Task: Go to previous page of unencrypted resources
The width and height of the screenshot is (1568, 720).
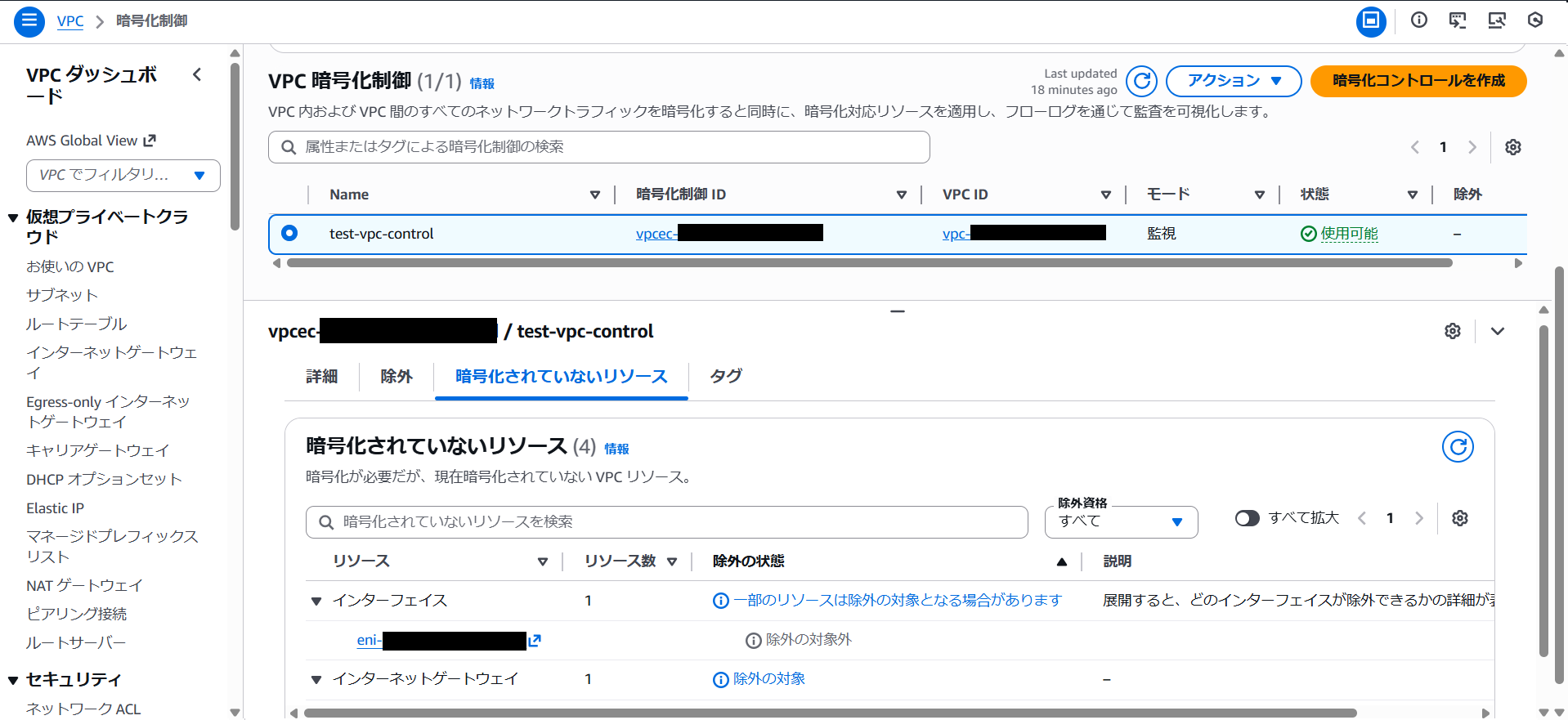Action: coord(1362,518)
